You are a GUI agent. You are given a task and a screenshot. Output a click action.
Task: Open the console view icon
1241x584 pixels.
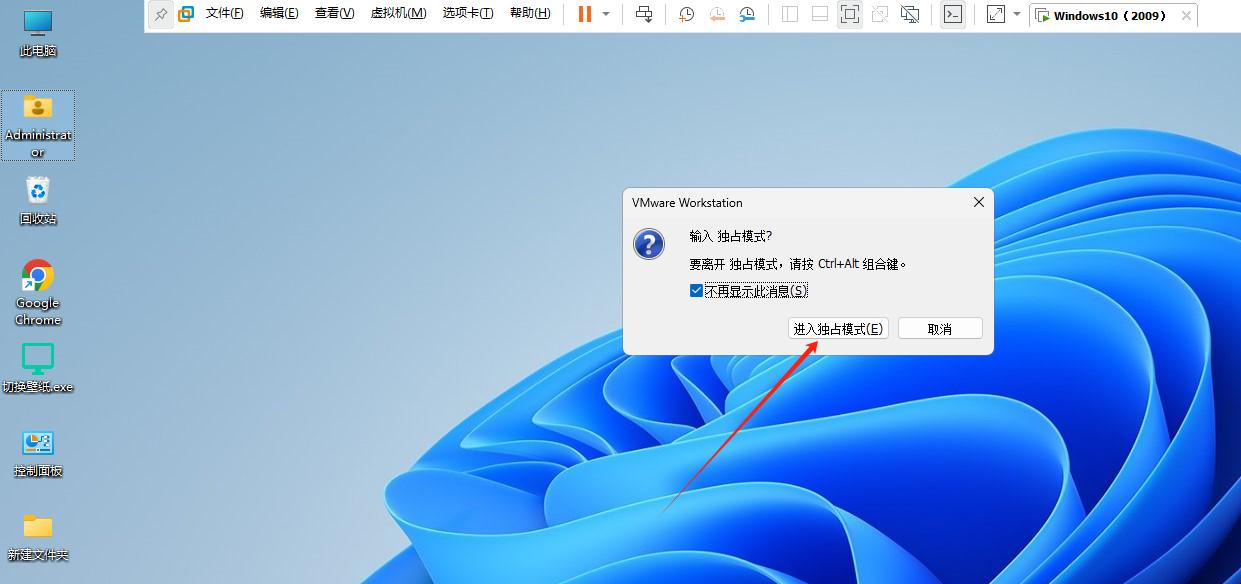[953, 14]
